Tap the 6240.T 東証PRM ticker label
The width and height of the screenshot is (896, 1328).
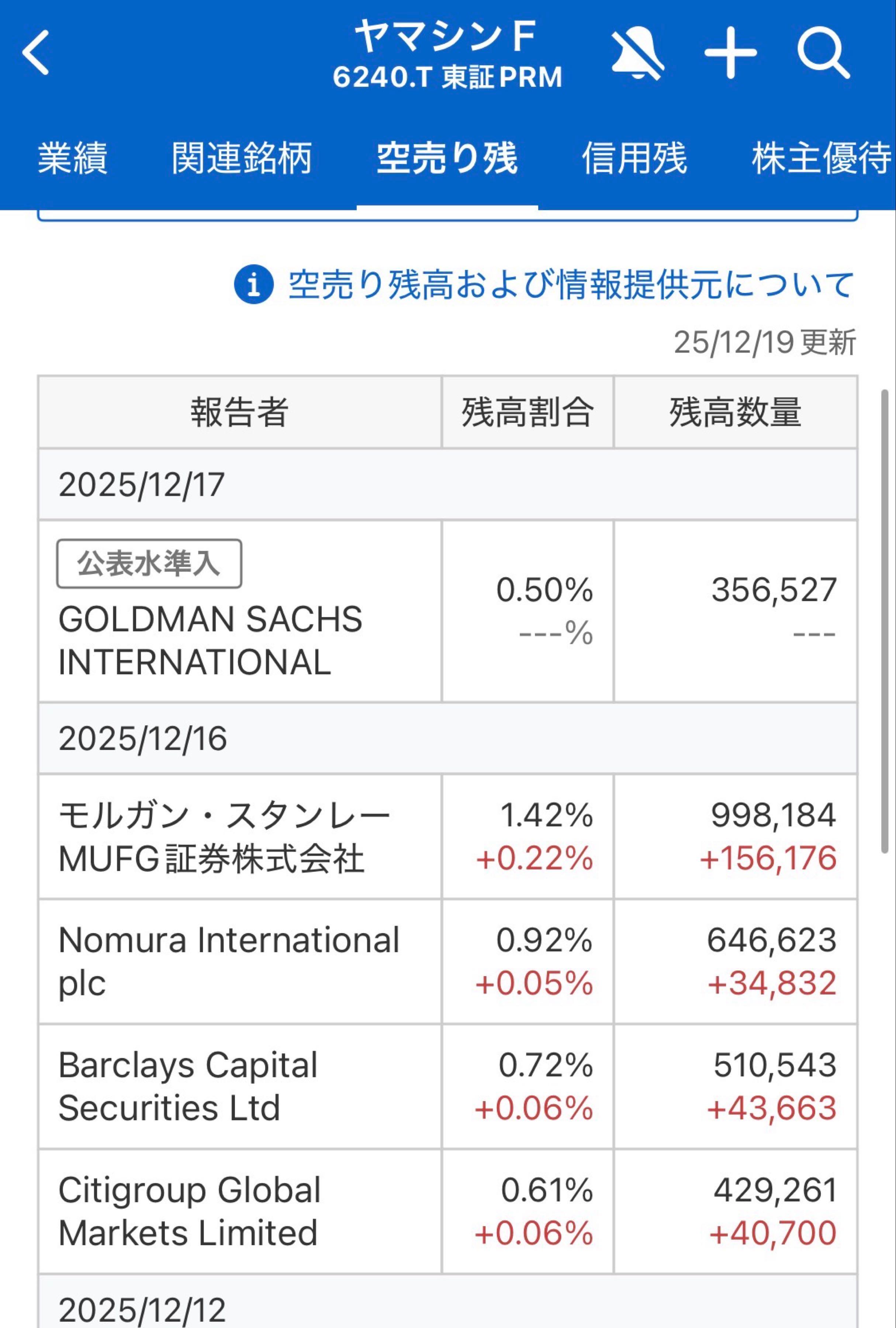(x=447, y=77)
